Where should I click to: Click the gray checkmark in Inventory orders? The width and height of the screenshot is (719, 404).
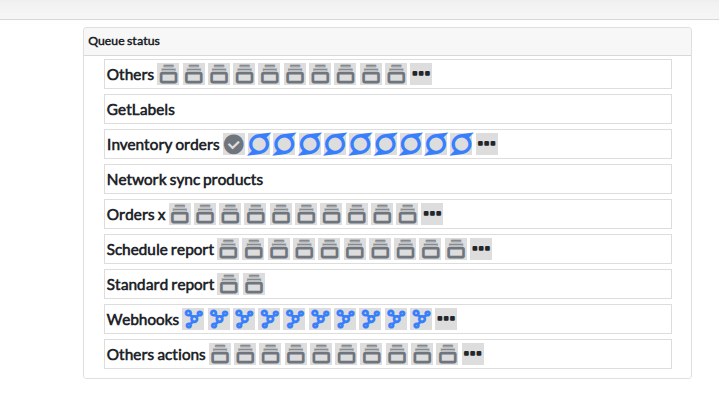(x=234, y=144)
